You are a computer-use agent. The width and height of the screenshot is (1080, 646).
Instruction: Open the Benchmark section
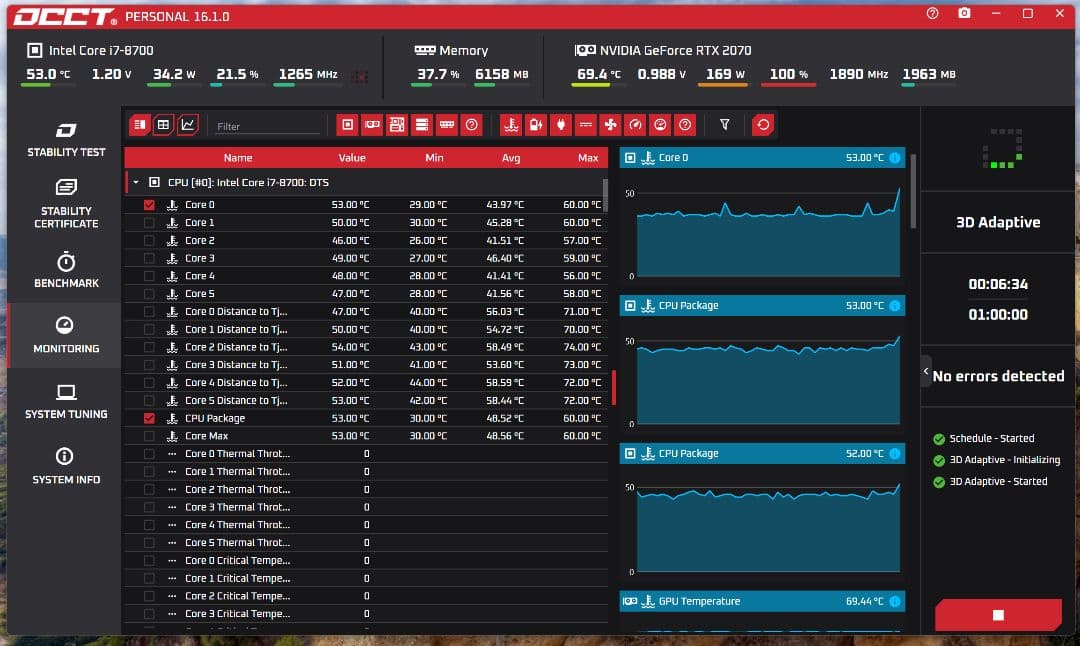66,270
